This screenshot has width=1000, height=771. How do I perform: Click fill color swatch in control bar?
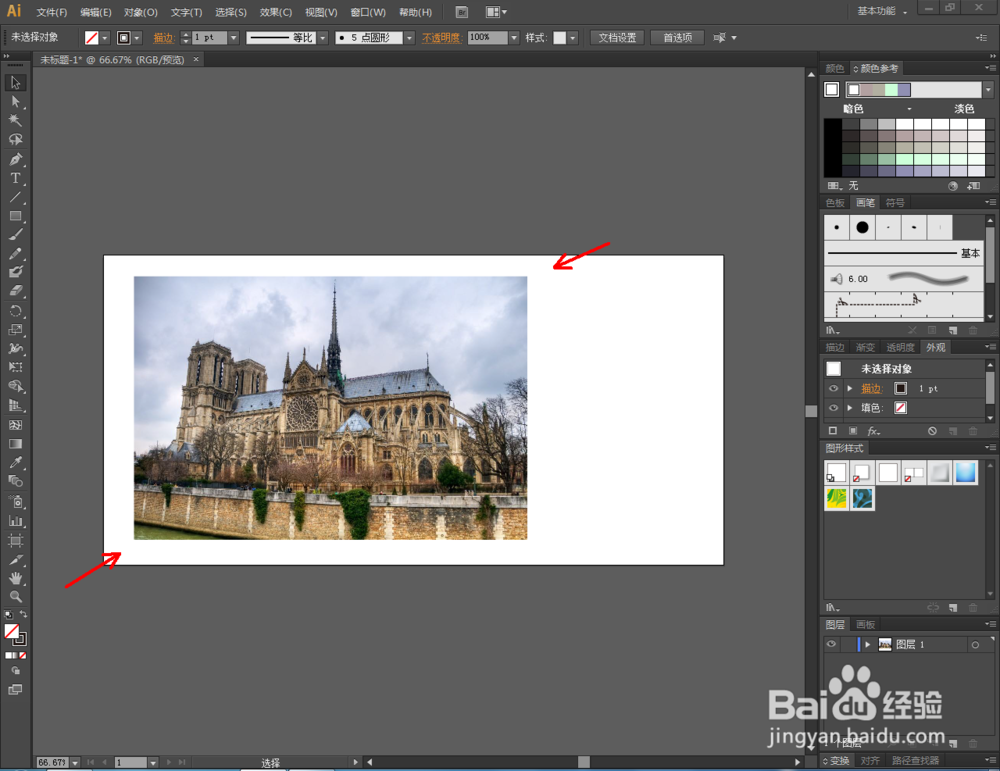[x=92, y=38]
